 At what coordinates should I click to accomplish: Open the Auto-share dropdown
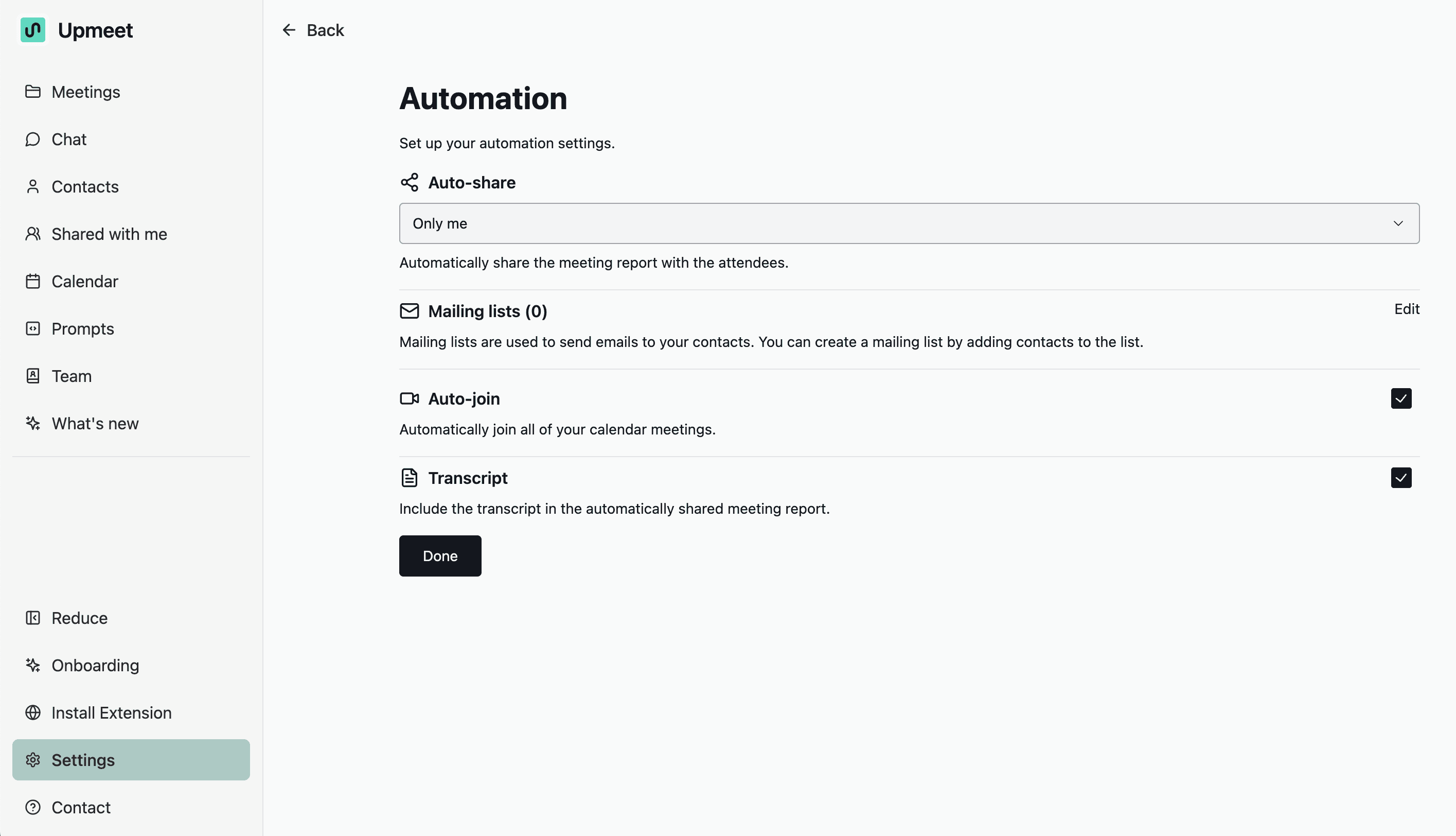pyautogui.click(x=909, y=223)
